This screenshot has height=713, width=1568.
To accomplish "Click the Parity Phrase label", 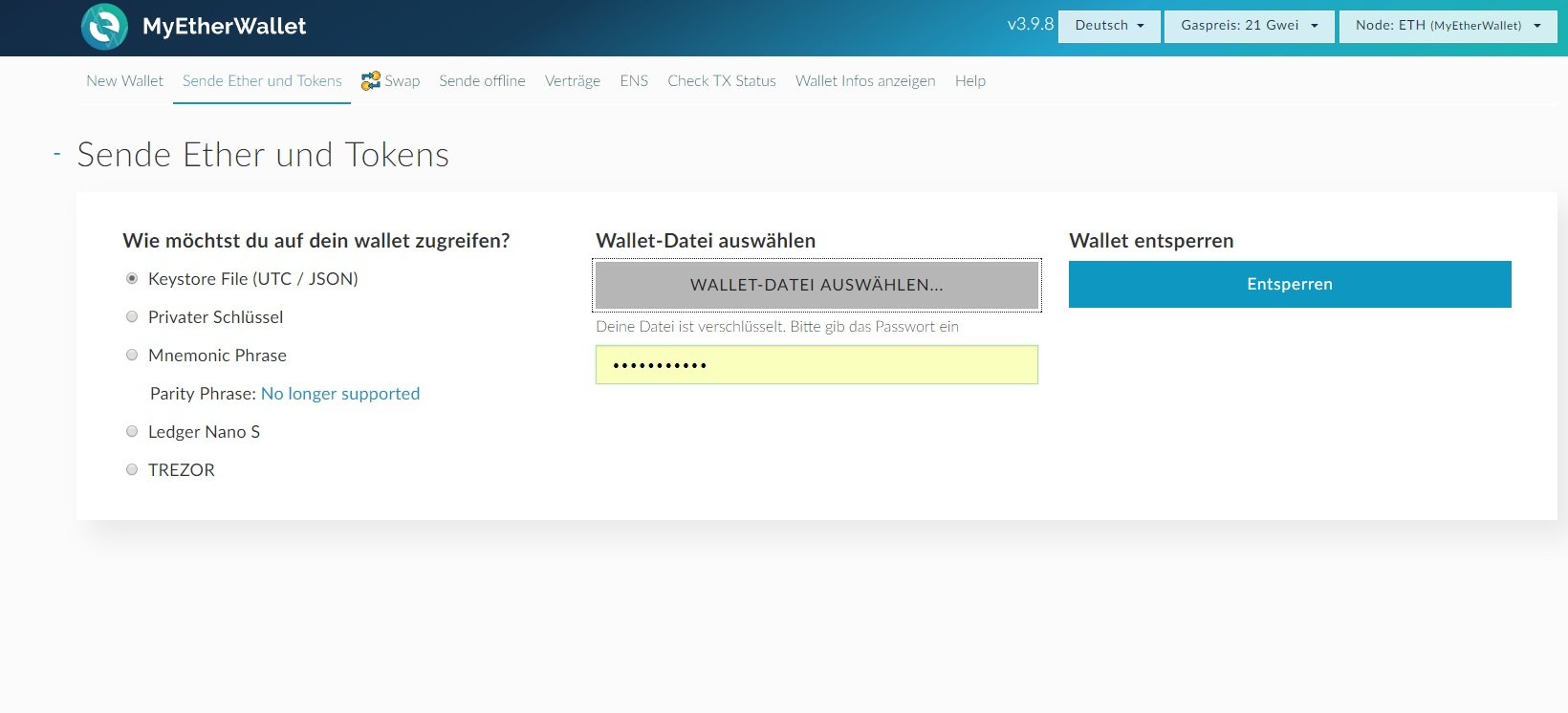I will 203,394.
